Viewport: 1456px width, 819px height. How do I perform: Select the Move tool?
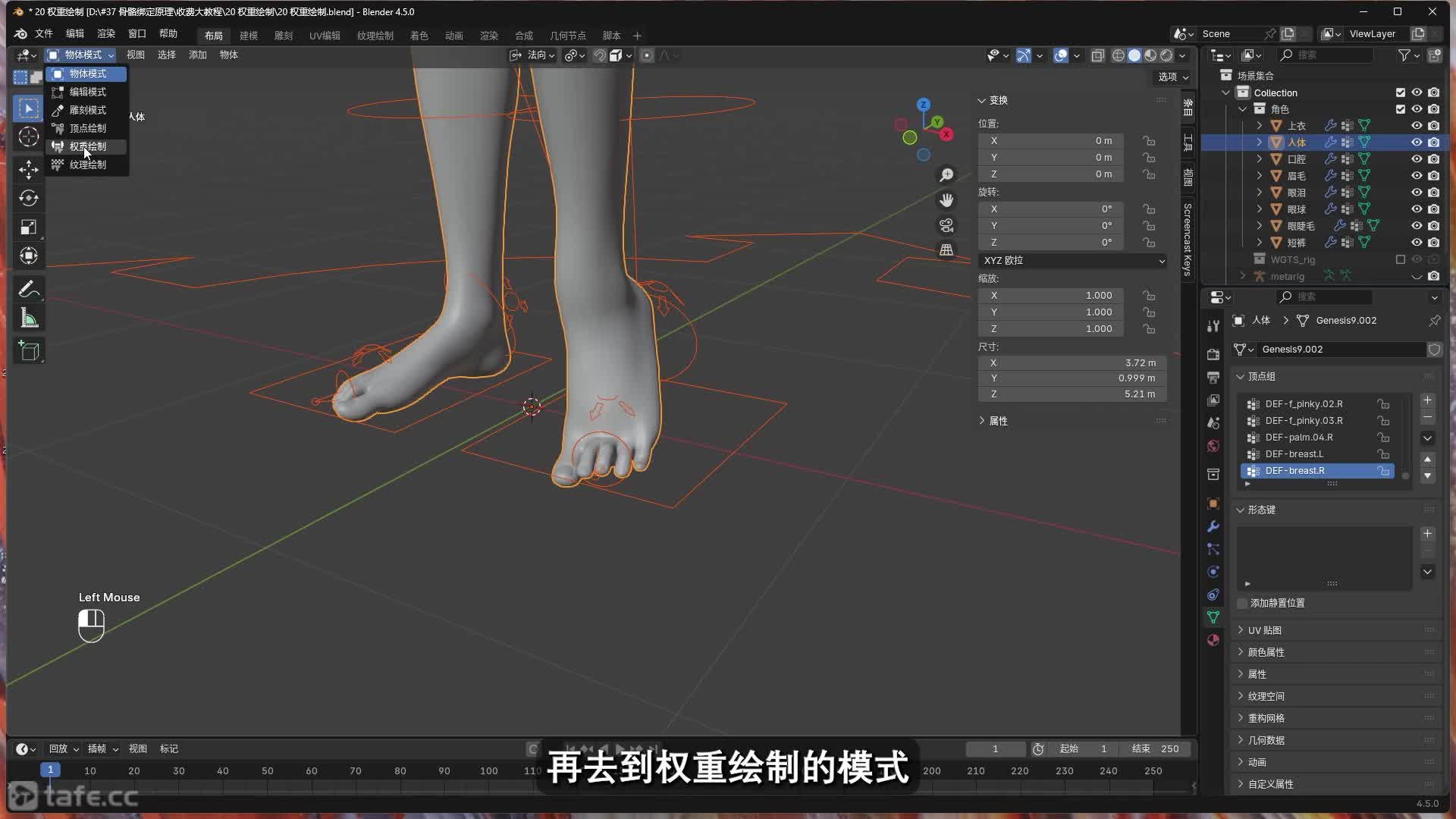coord(29,169)
